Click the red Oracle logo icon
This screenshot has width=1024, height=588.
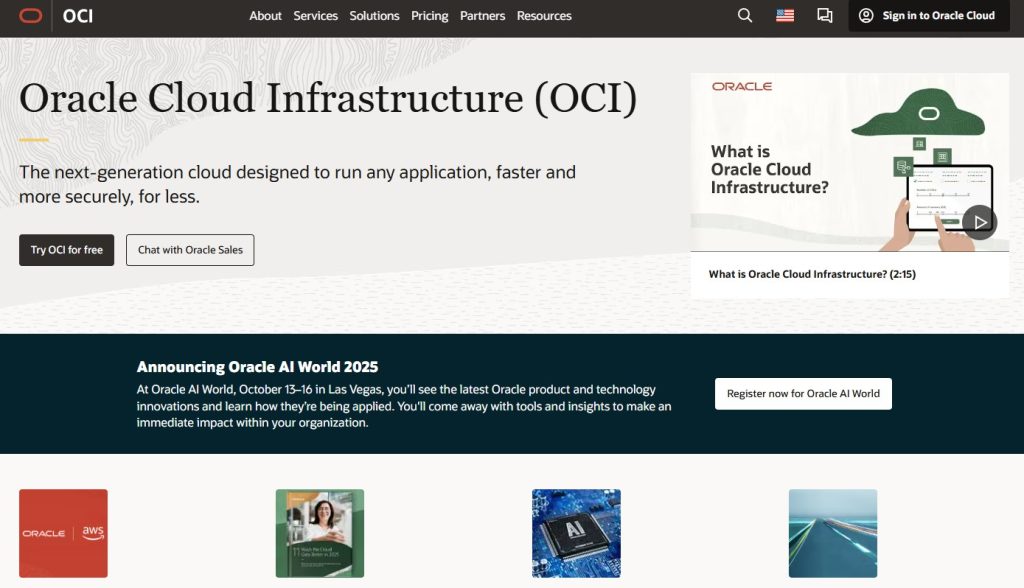coord(31,16)
